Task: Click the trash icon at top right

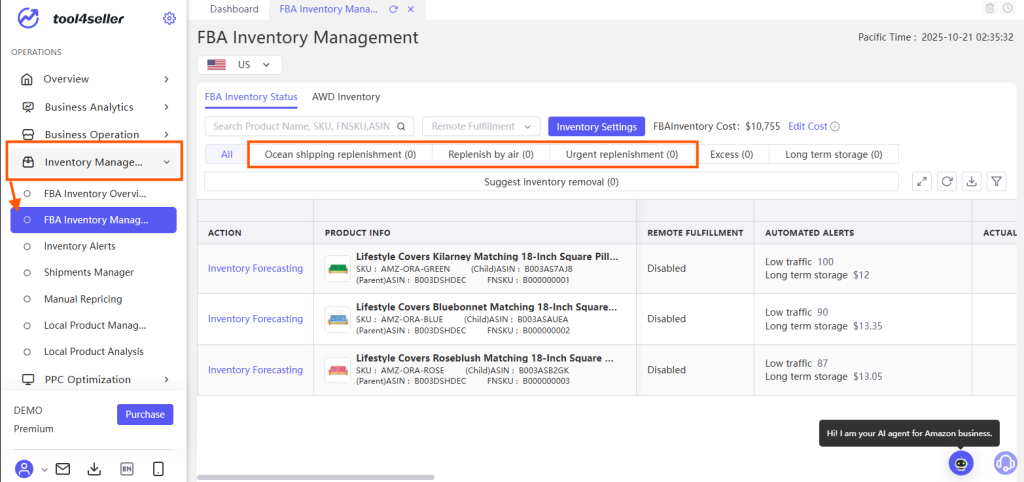Action: point(991,8)
